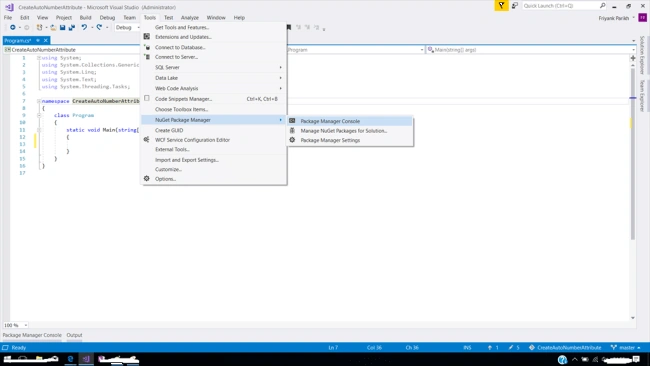This screenshot has height=366, width=650.
Task: Collapse the Main method block
Action: click(39, 130)
